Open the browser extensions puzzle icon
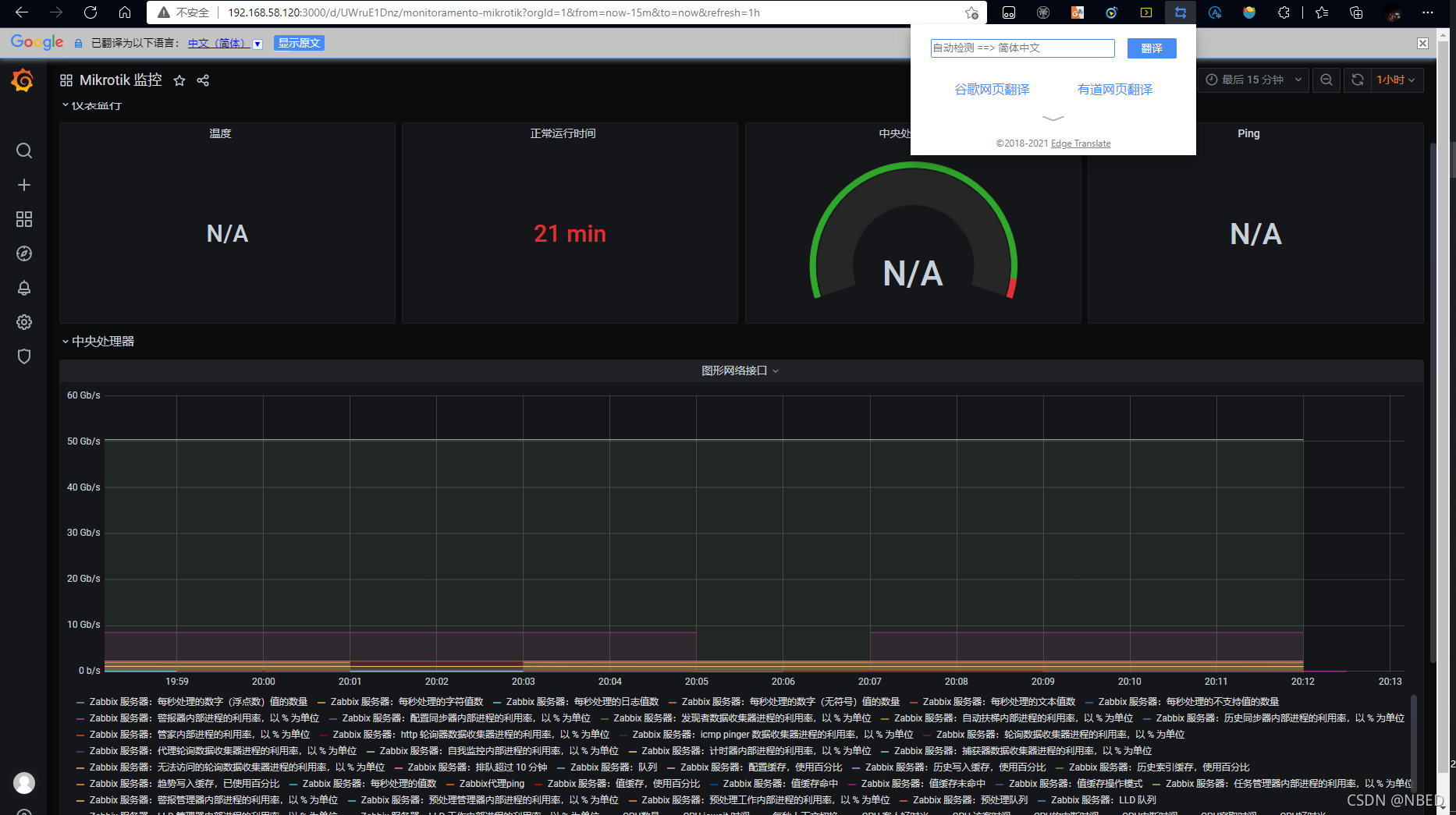The width and height of the screenshot is (1456, 815). (x=1284, y=12)
